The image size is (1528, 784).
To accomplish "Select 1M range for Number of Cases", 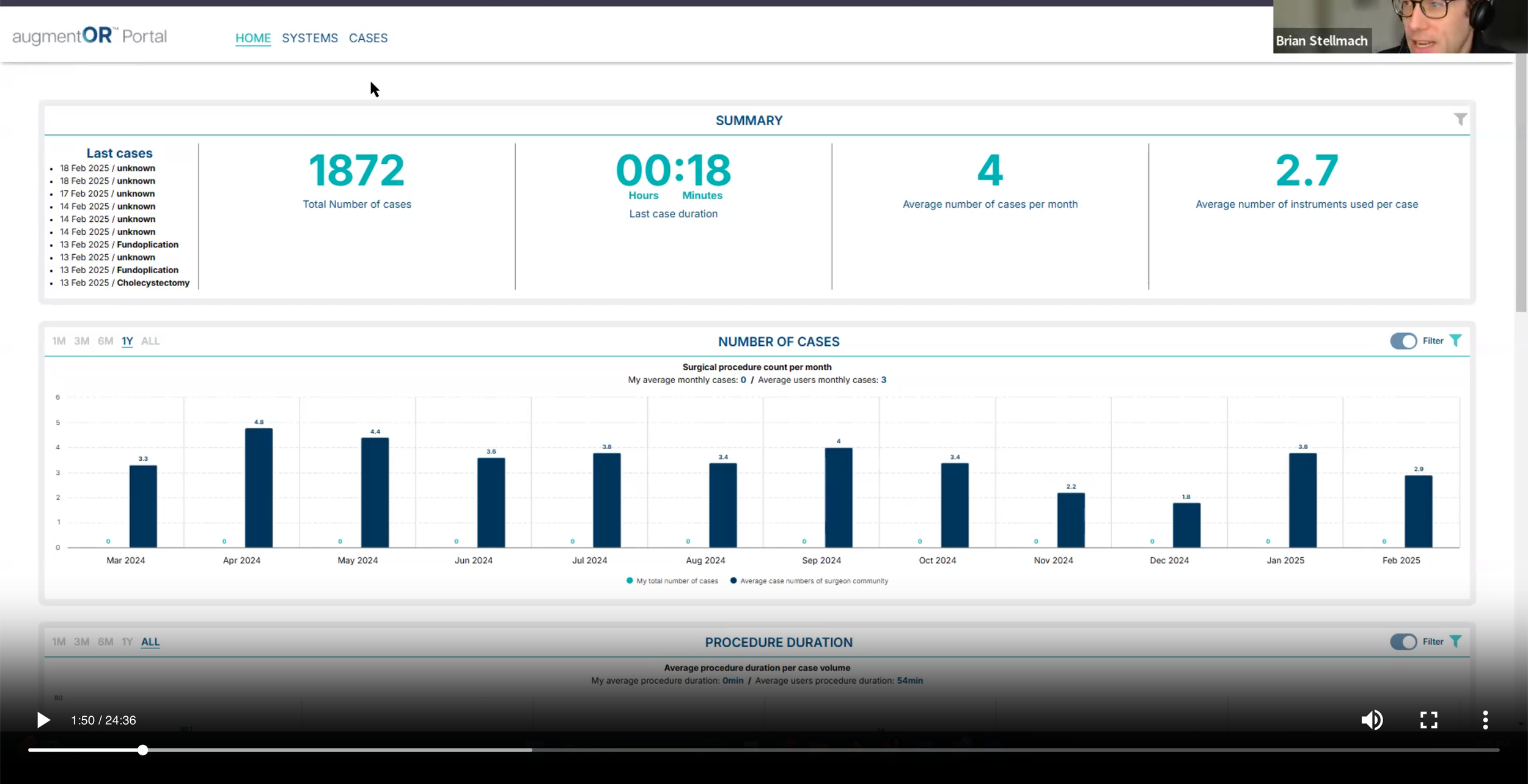I will 59,341.
